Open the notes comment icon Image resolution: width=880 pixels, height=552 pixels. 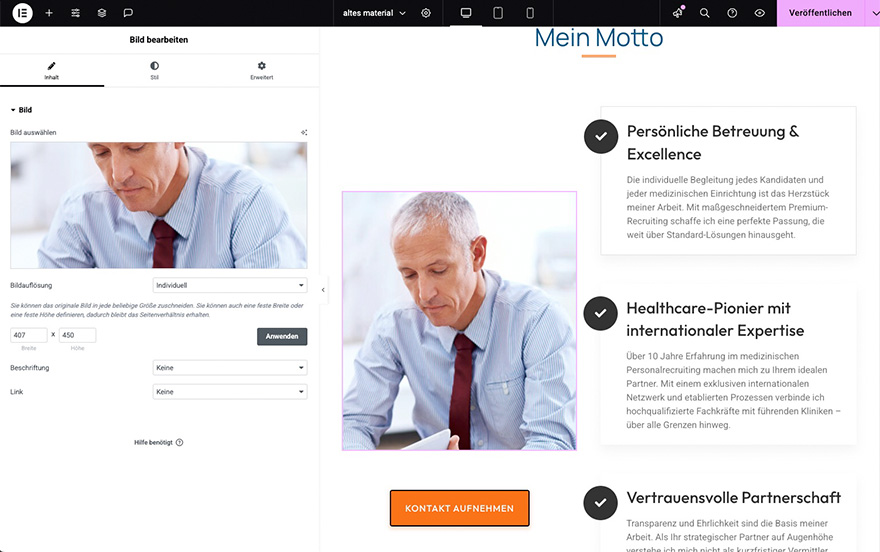[128, 12]
